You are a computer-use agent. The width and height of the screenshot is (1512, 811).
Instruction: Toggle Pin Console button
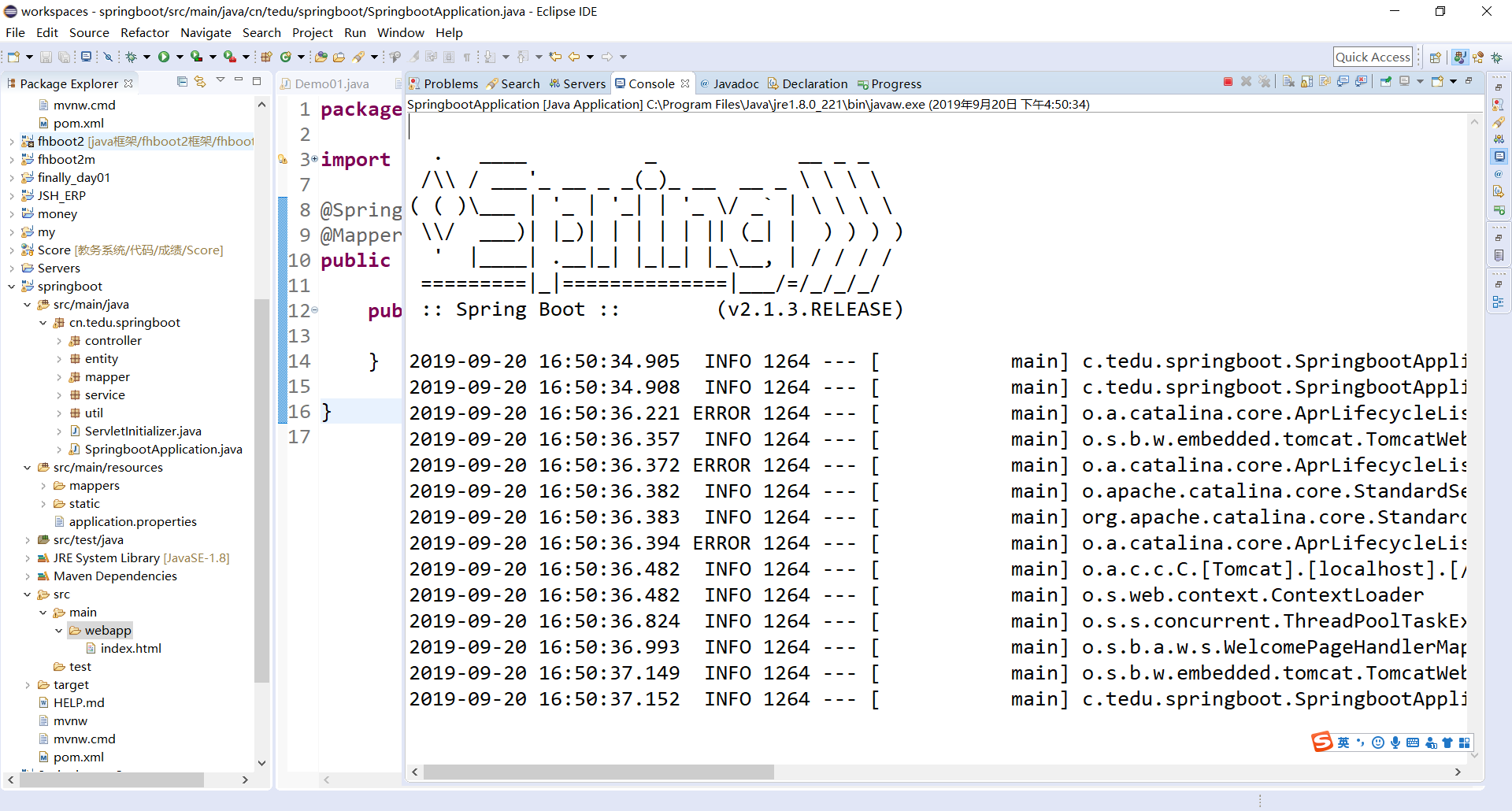pyautogui.click(x=1386, y=81)
